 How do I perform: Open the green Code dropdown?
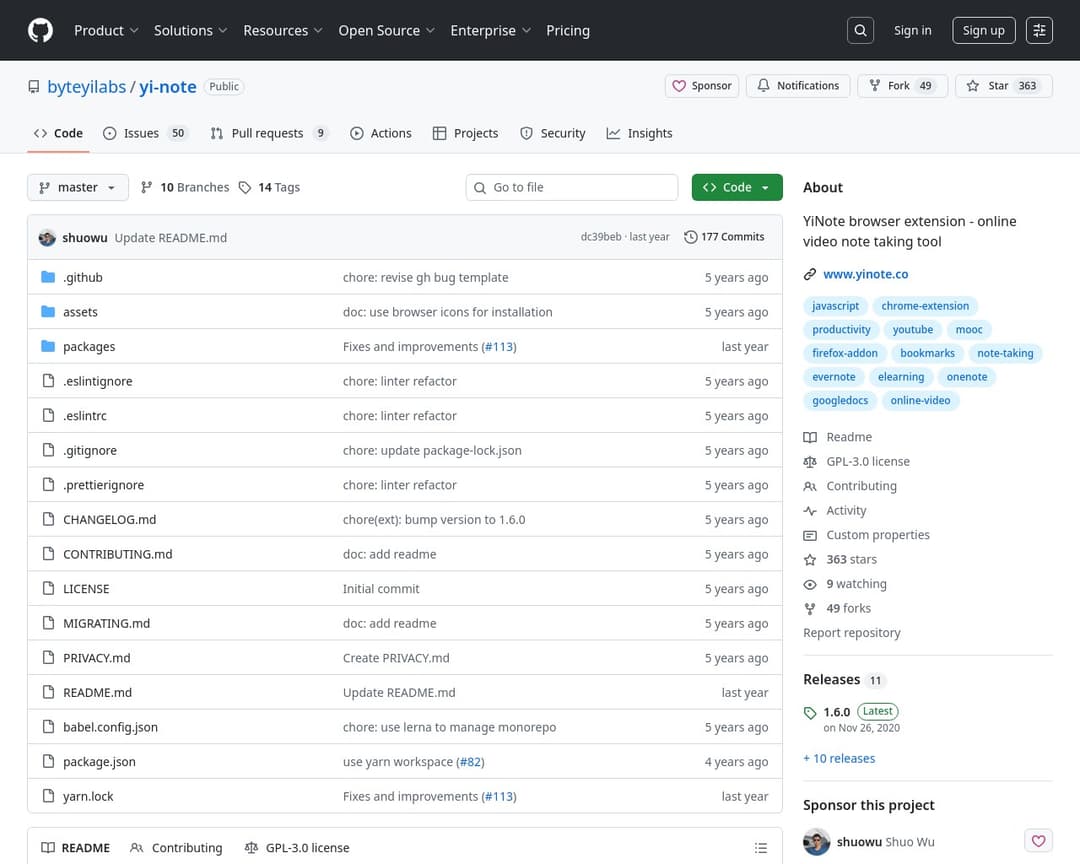(x=737, y=187)
